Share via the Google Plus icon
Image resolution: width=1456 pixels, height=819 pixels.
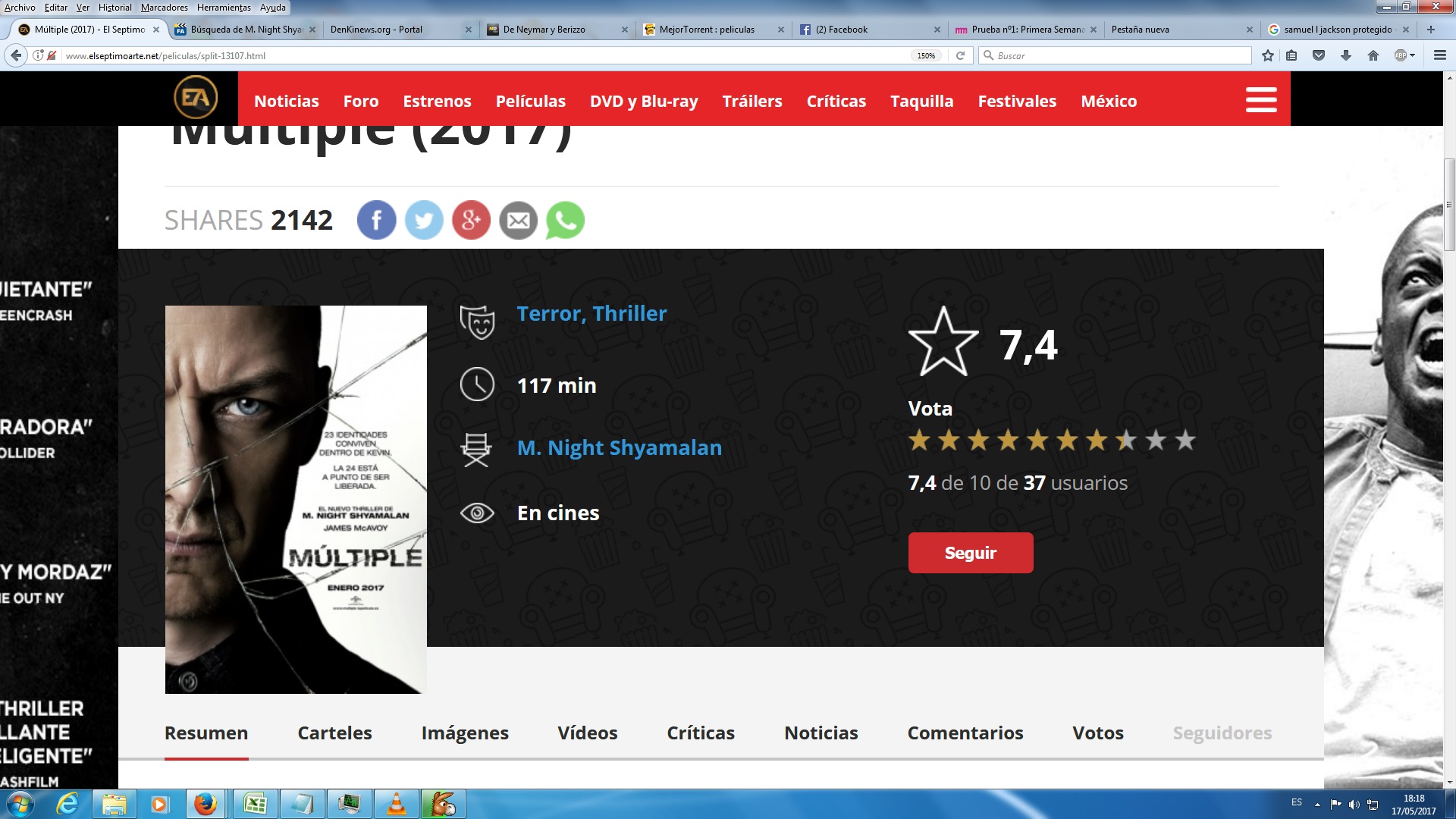click(471, 221)
